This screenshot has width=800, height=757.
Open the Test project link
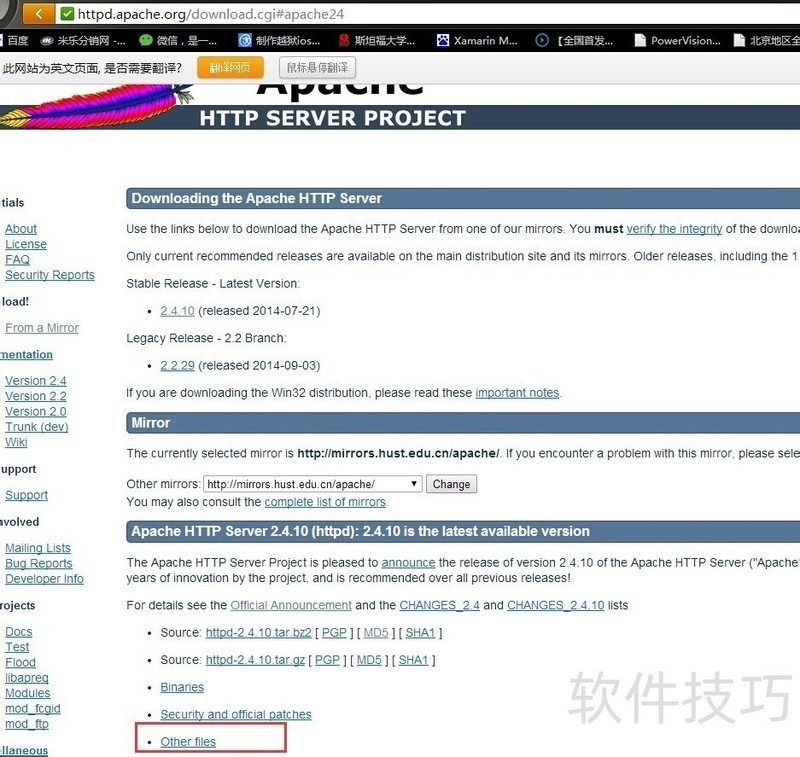17,647
